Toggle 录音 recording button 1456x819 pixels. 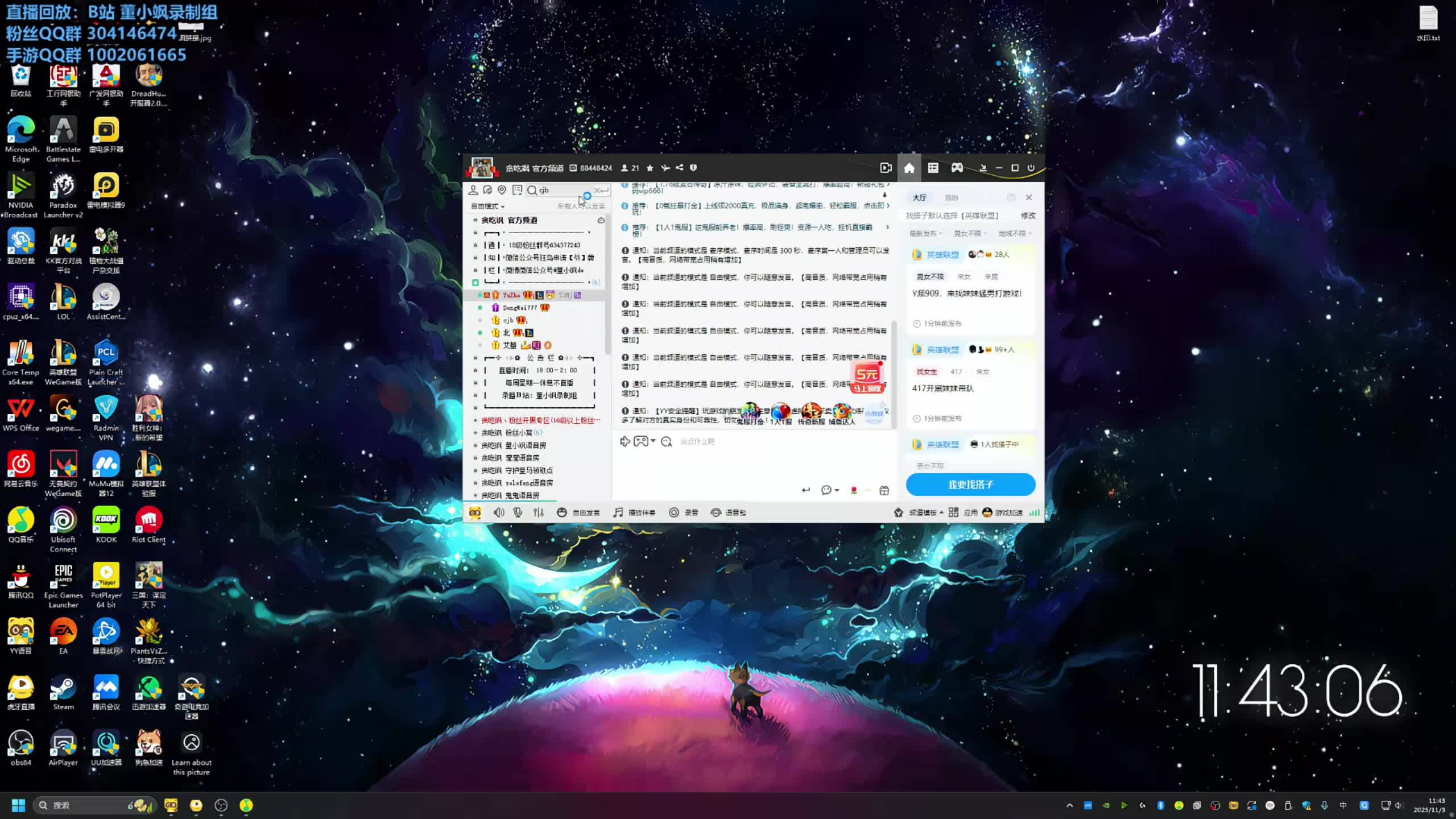(684, 512)
